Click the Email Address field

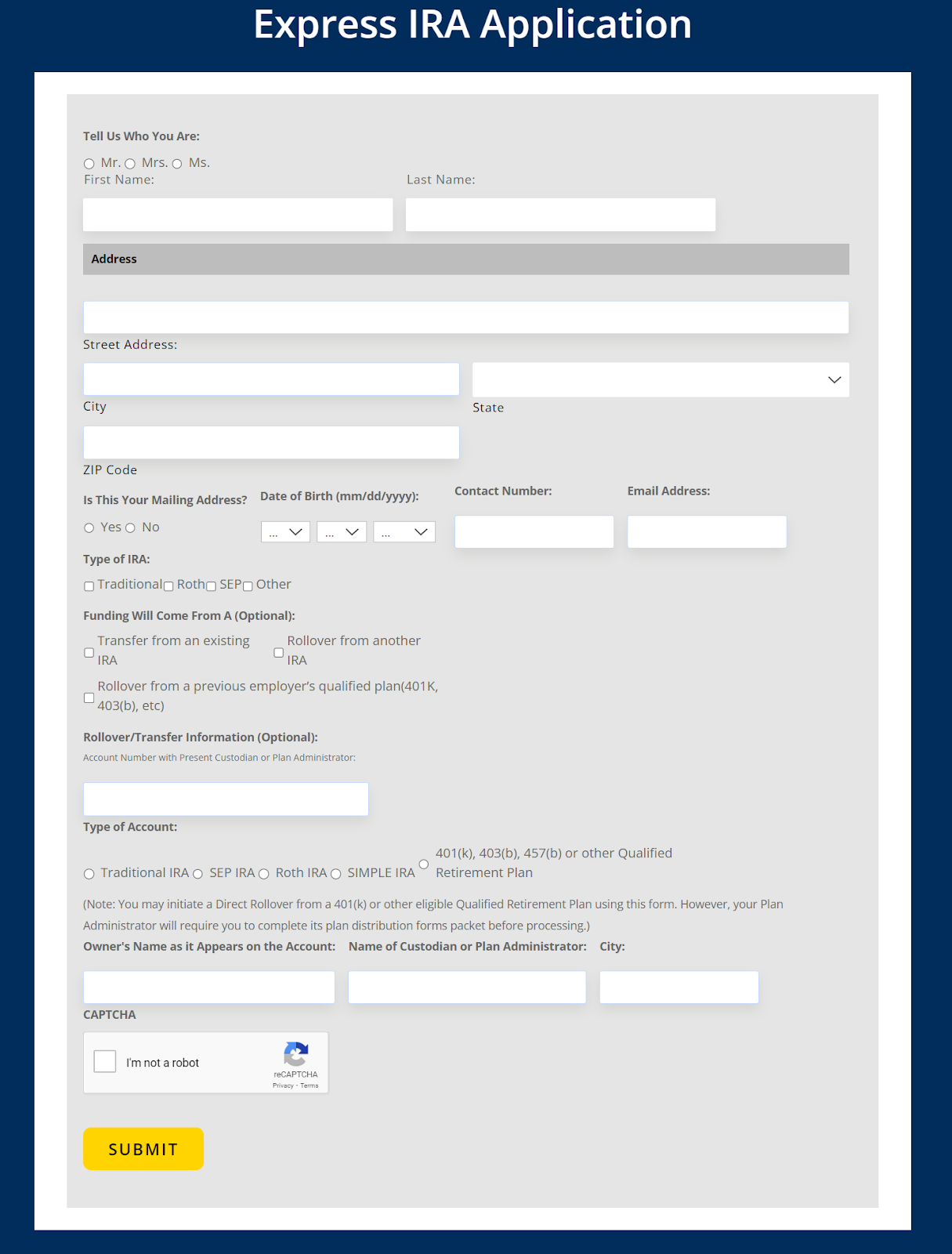707,531
